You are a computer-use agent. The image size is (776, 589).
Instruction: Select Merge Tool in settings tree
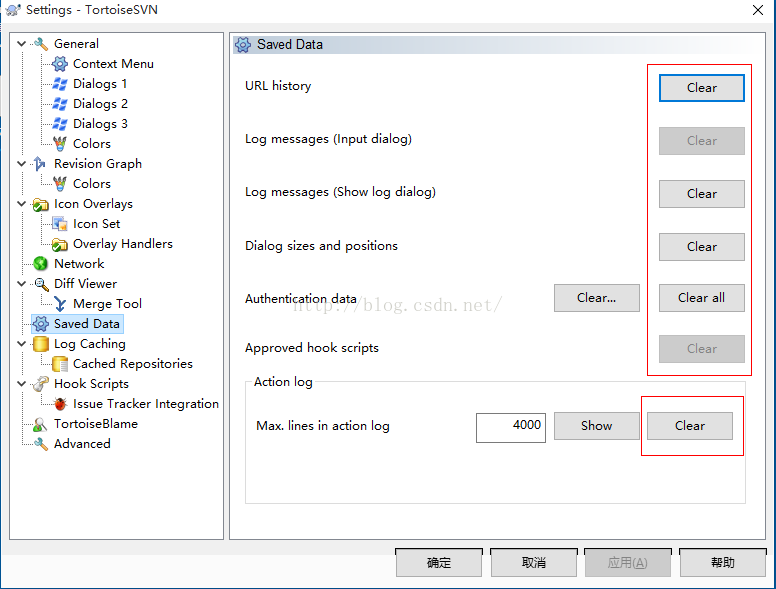click(x=107, y=304)
